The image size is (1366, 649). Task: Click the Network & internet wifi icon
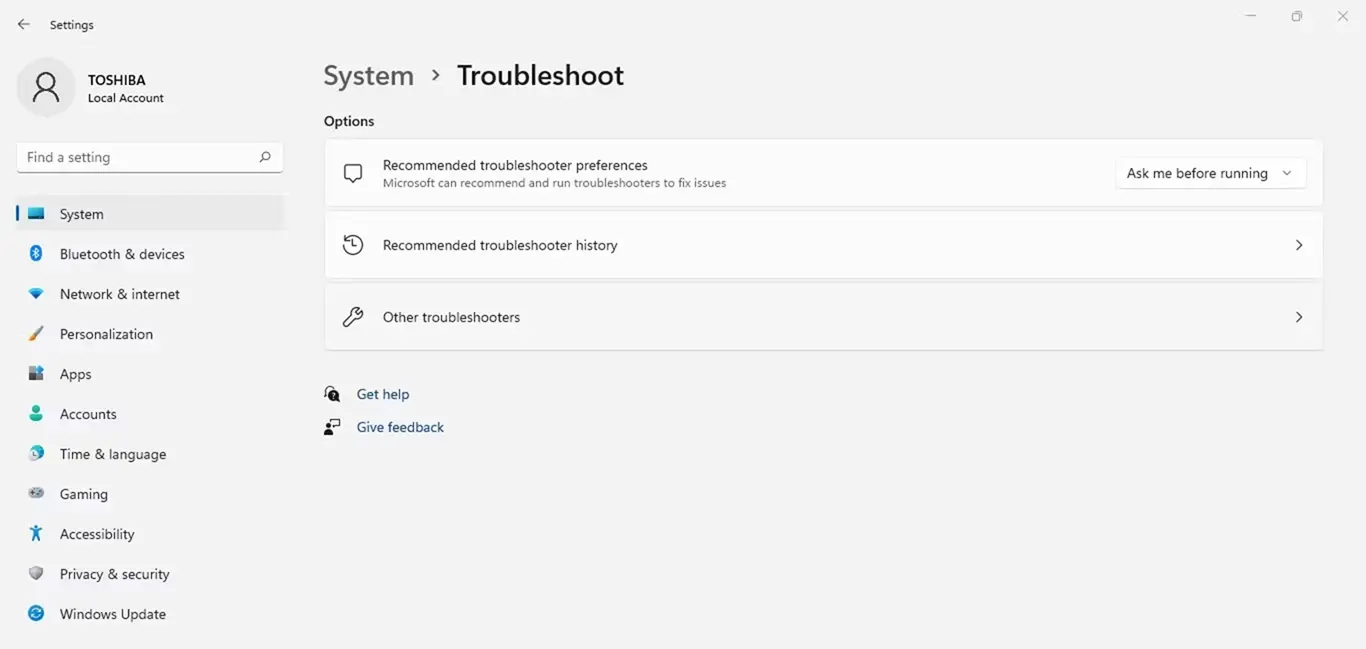tap(36, 294)
